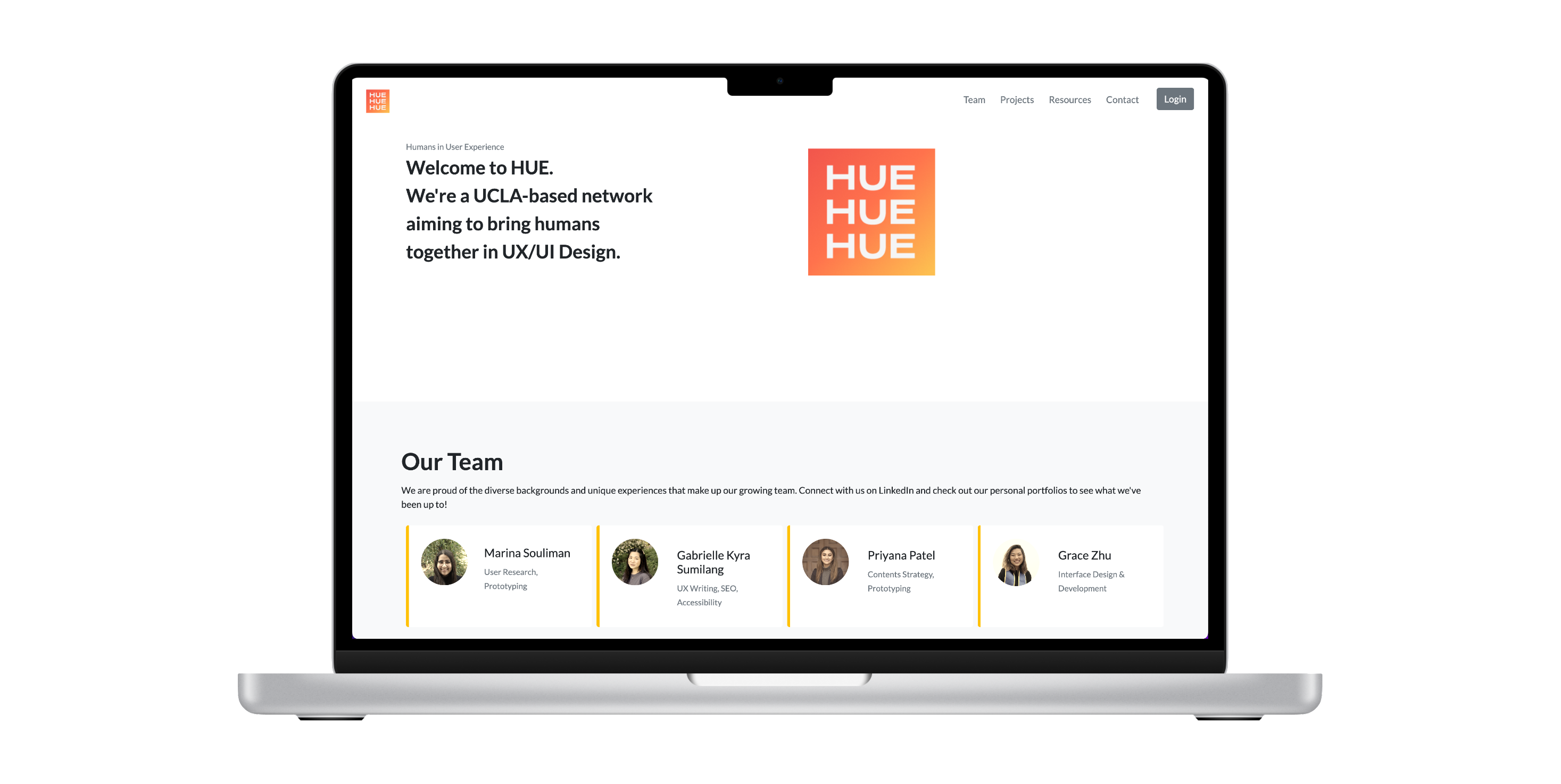Click the Contact navigation link
Viewport: 1561px width, 784px height.
coord(1121,98)
